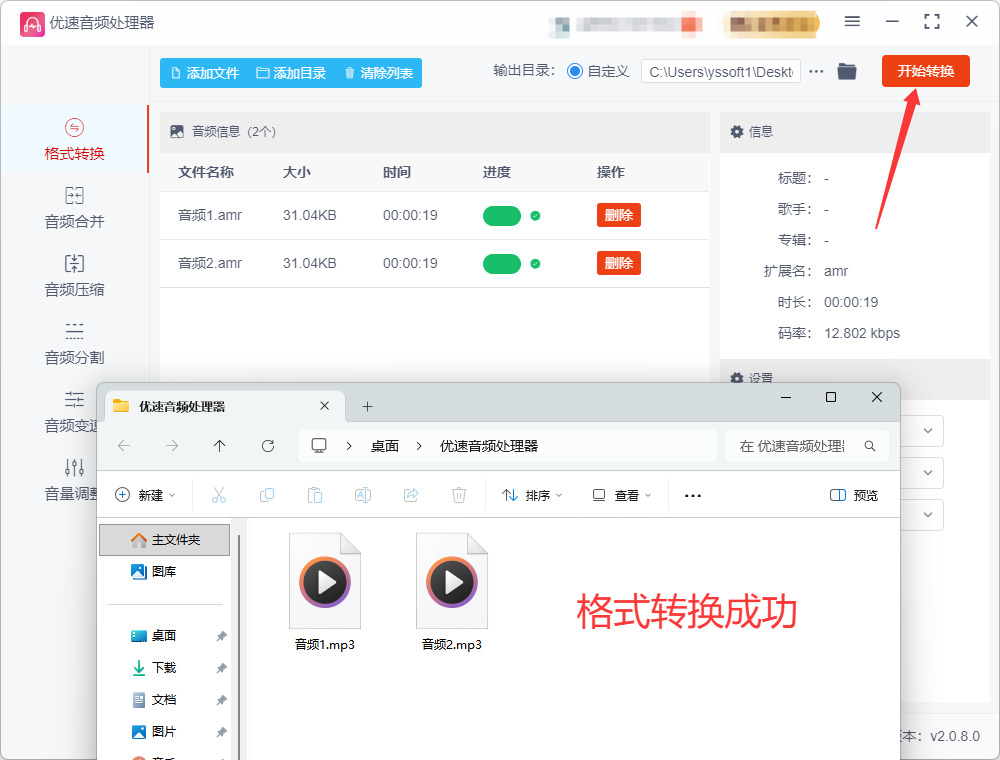Click the Explorer rename icon
1000x760 pixels.
[x=362, y=495]
